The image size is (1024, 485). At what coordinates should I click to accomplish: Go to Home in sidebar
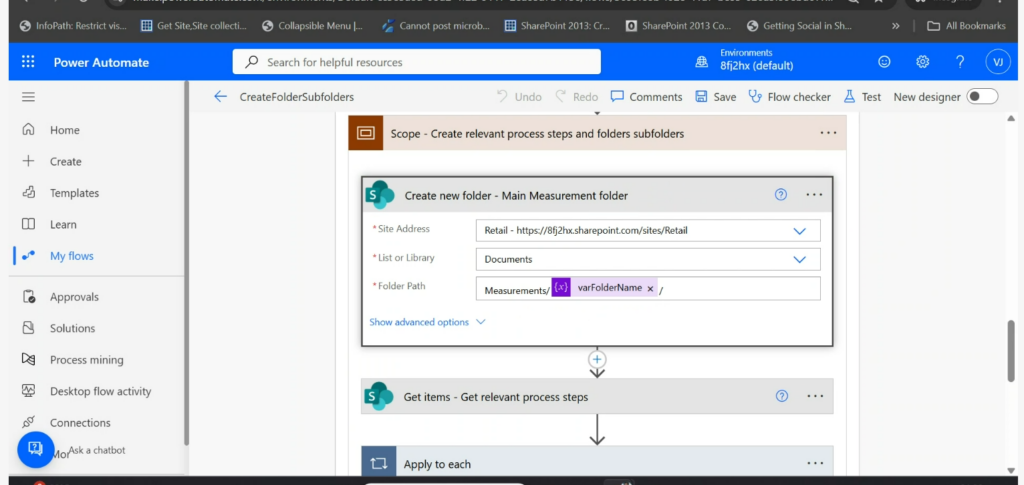coord(65,130)
